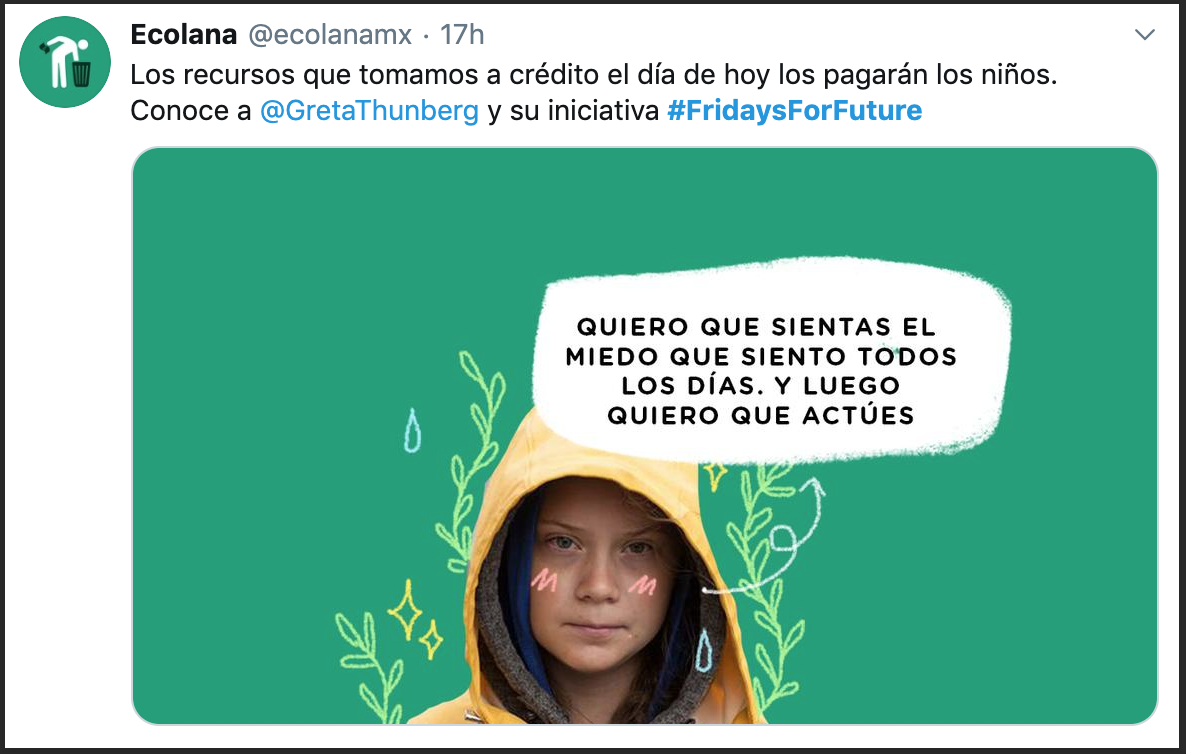Expand the tweet options chevron
The width and height of the screenshot is (1186, 754).
pyautogui.click(x=1144, y=34)
